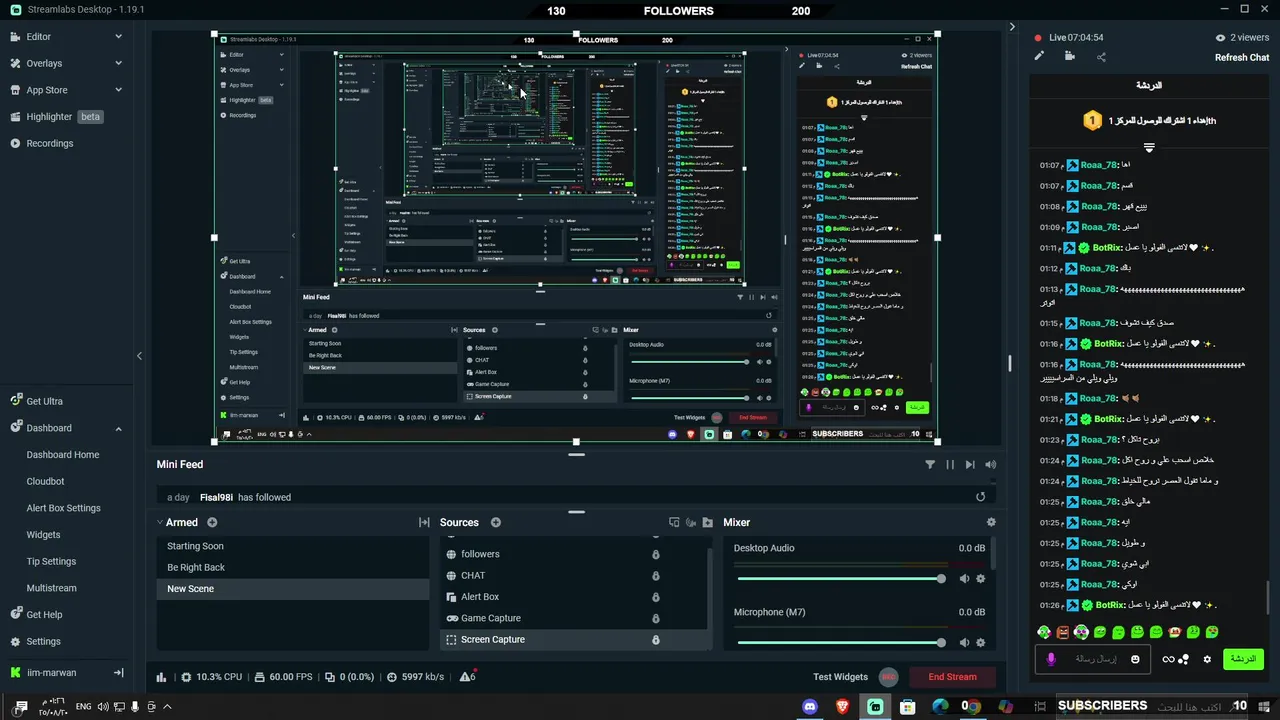Expand the App Store chevron in the sidebar
Screen dimensions: 1280x720
coord(118,90)
